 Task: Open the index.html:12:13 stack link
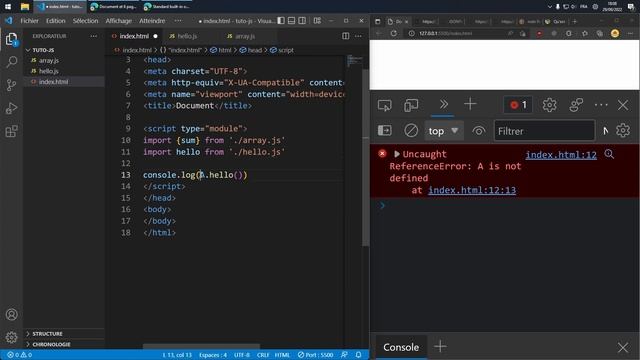(472, 190)
